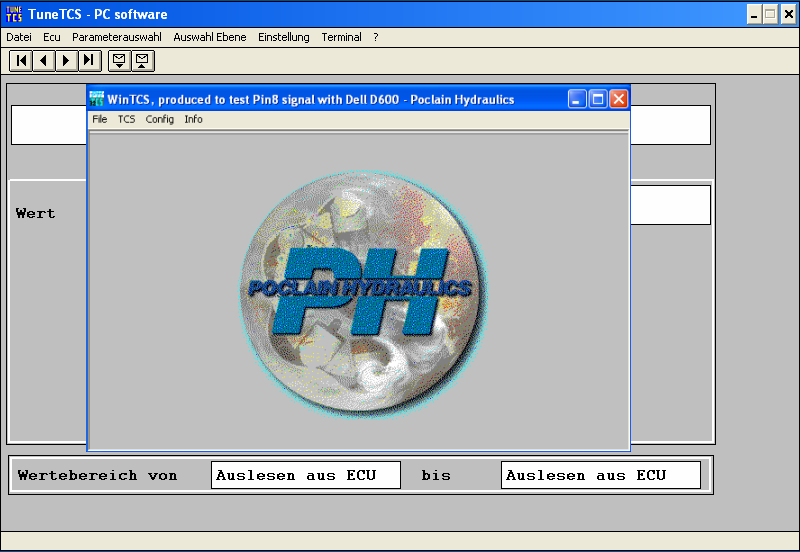
Task: Close the WinTCS window
Action: 619,99
